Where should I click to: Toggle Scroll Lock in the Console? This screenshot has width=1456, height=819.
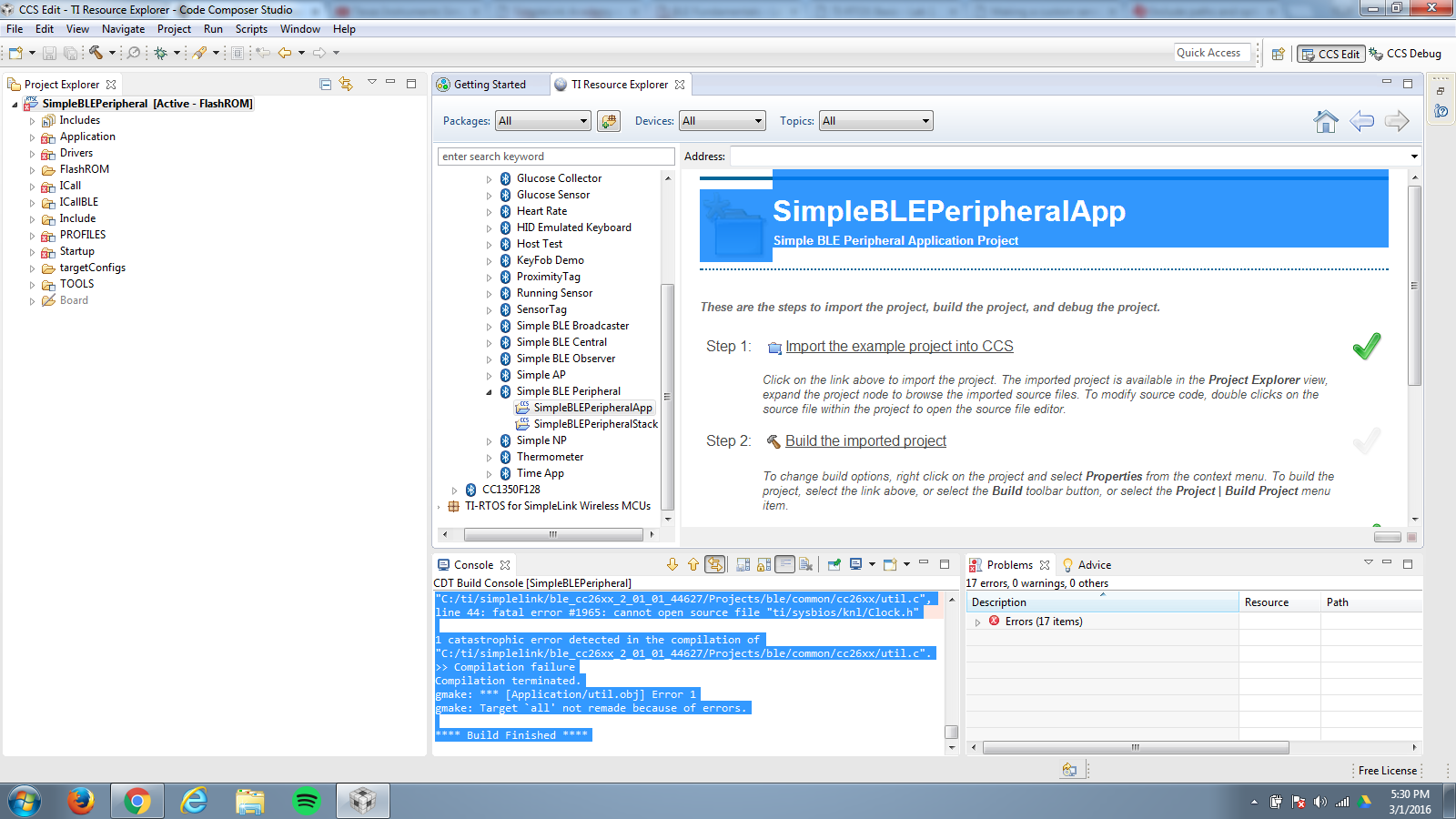click(763, 565)
